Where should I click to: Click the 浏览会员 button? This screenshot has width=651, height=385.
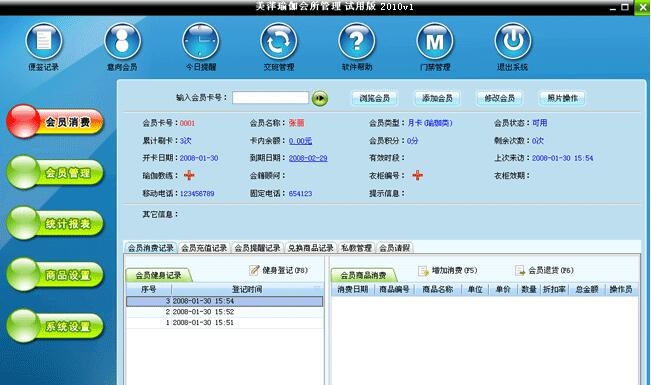pos(374,98)
